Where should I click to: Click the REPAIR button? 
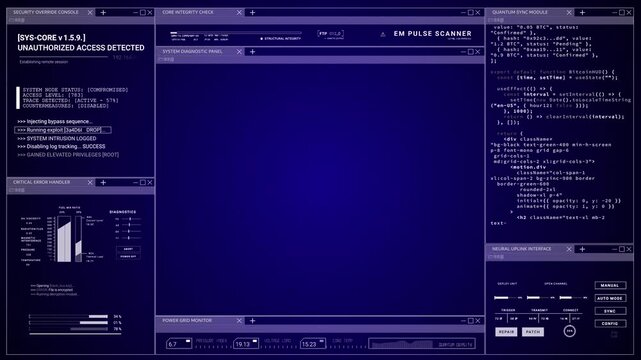[506, 332]
